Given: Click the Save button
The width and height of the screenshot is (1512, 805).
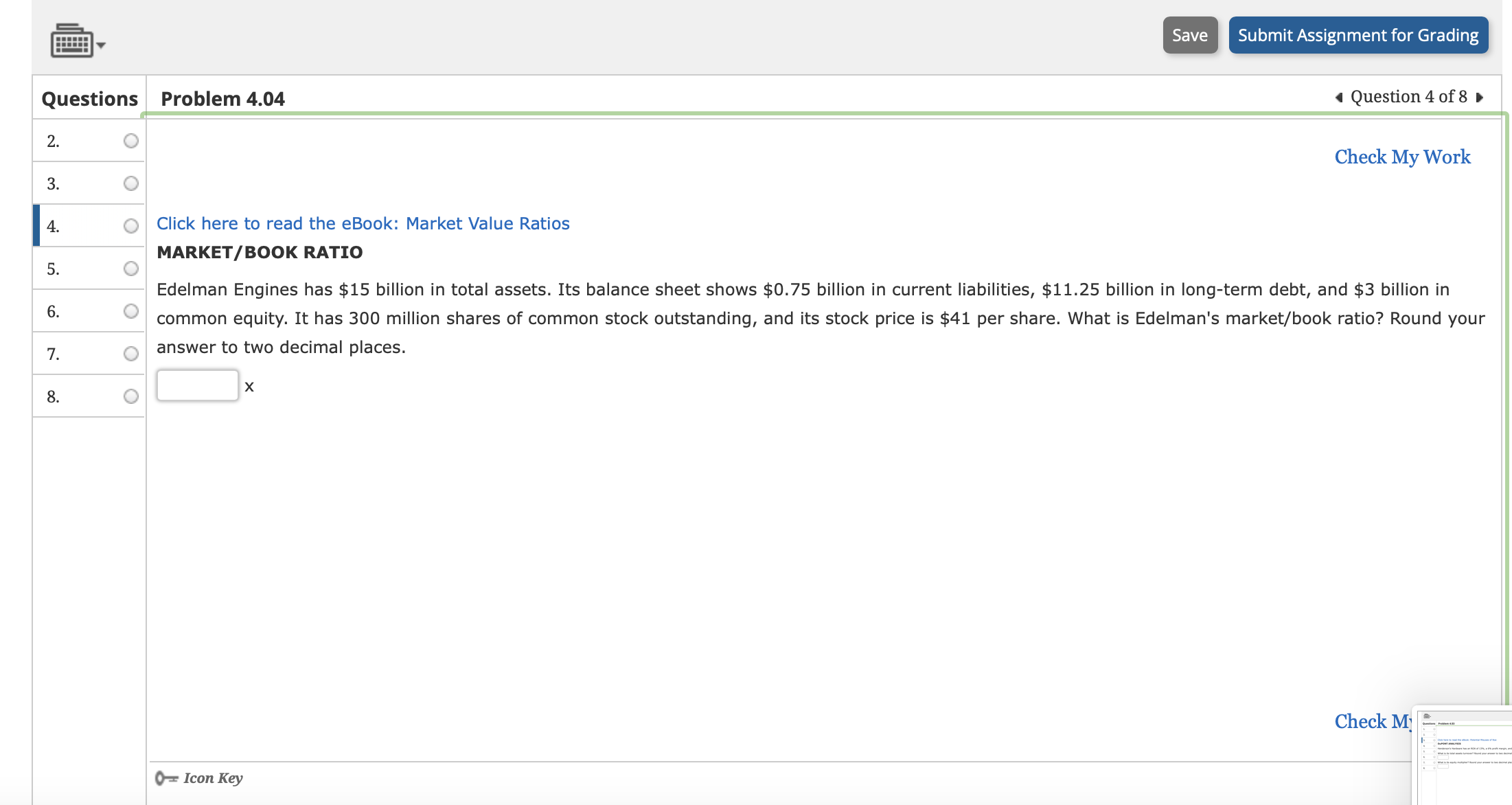Looking at the screenshot, I should pos(1189,35).
